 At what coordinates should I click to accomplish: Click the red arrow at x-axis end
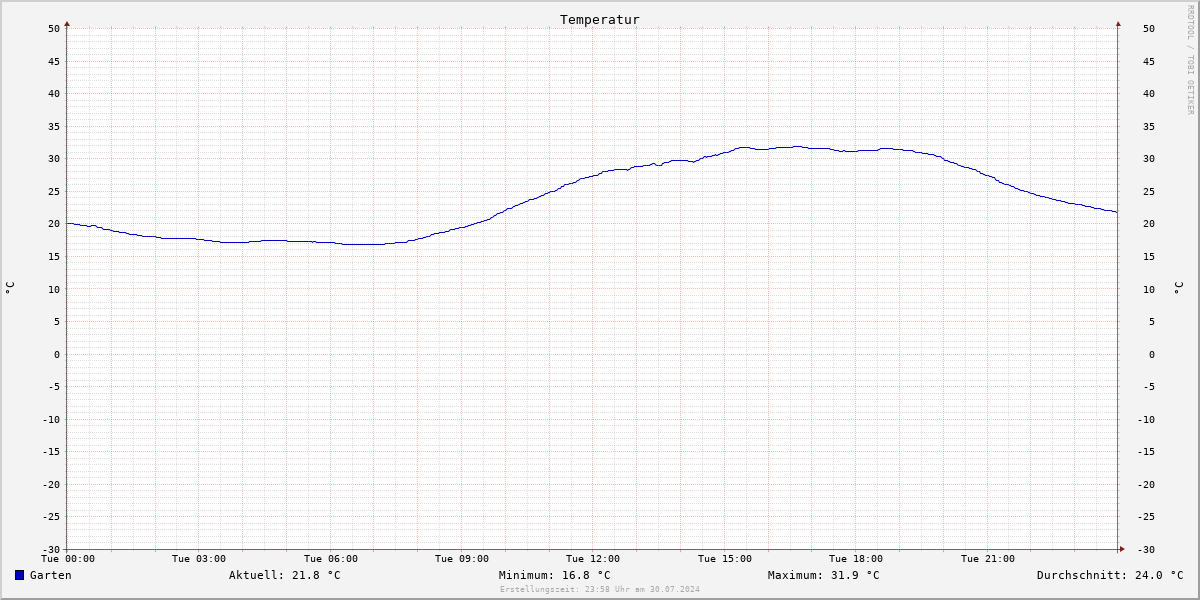[1122, 549]
